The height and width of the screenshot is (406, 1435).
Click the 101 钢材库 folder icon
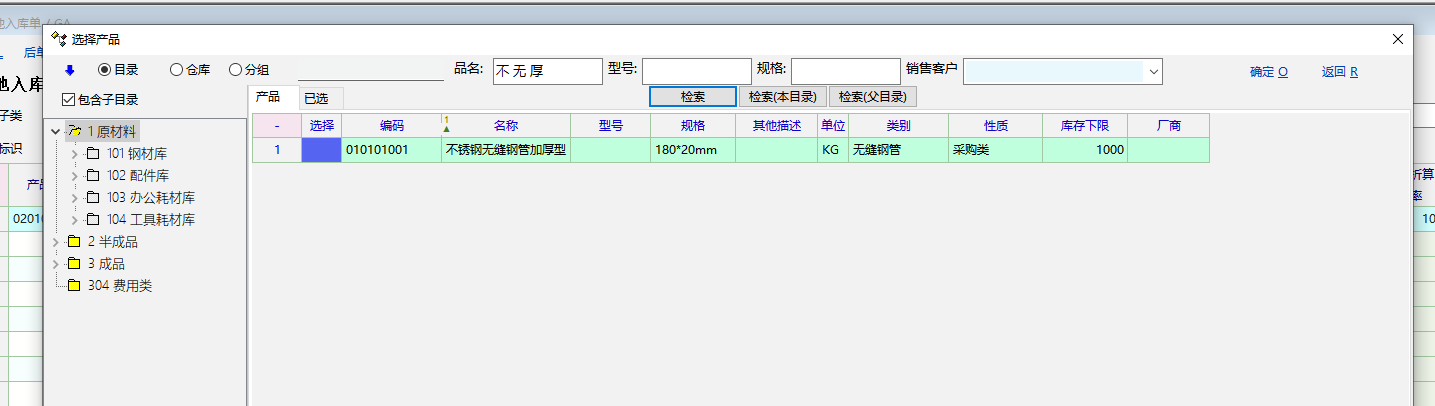[x=93, y=154]
